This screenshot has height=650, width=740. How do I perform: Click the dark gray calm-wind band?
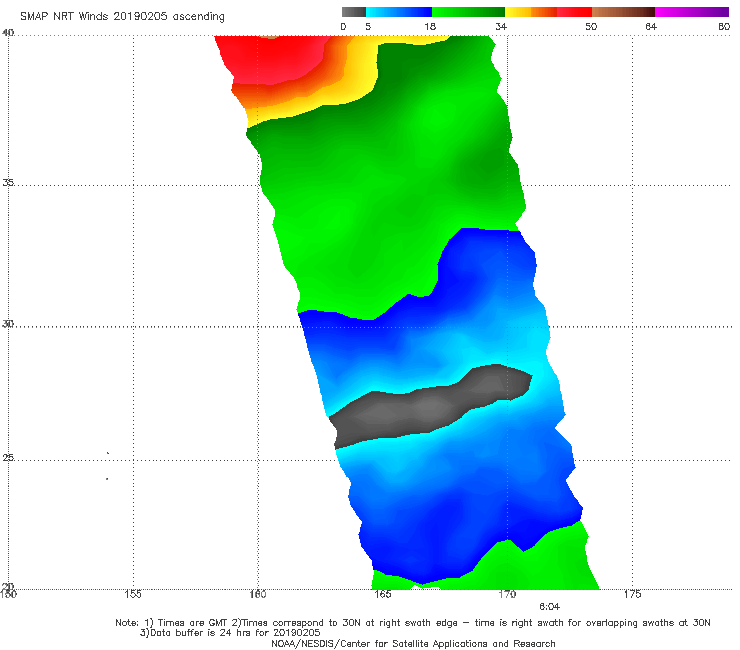[x=430, y=407]
